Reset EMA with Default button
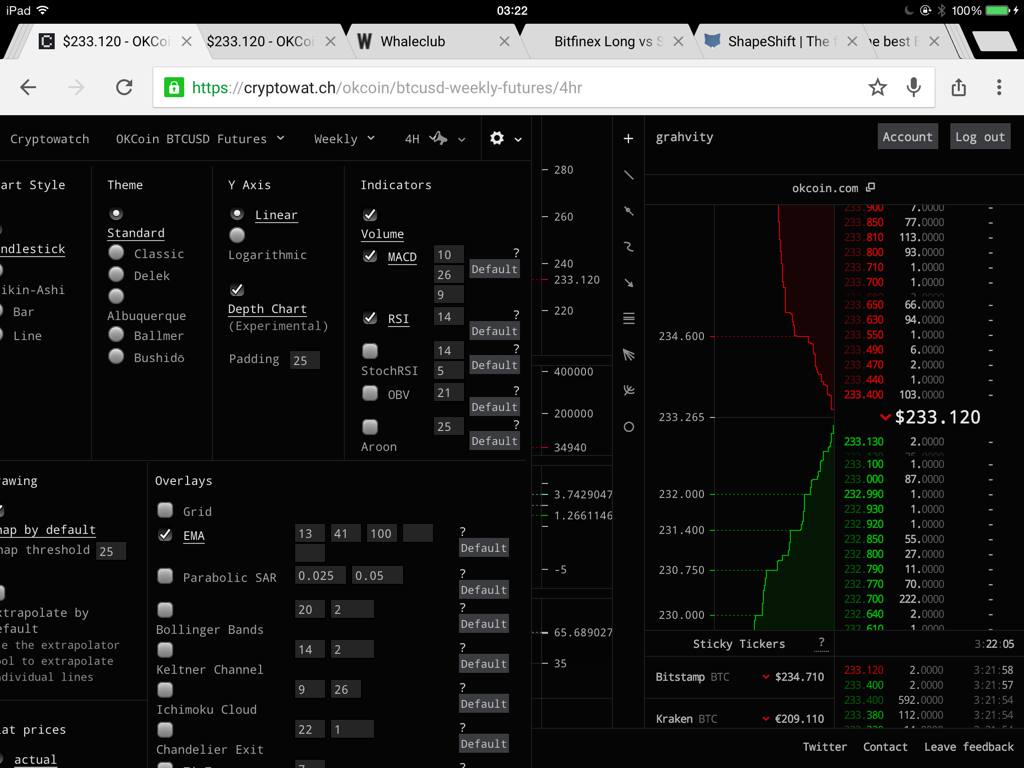Image resolution: width=1024 pixels, height=768 pixels. click(x=483, y=547)
